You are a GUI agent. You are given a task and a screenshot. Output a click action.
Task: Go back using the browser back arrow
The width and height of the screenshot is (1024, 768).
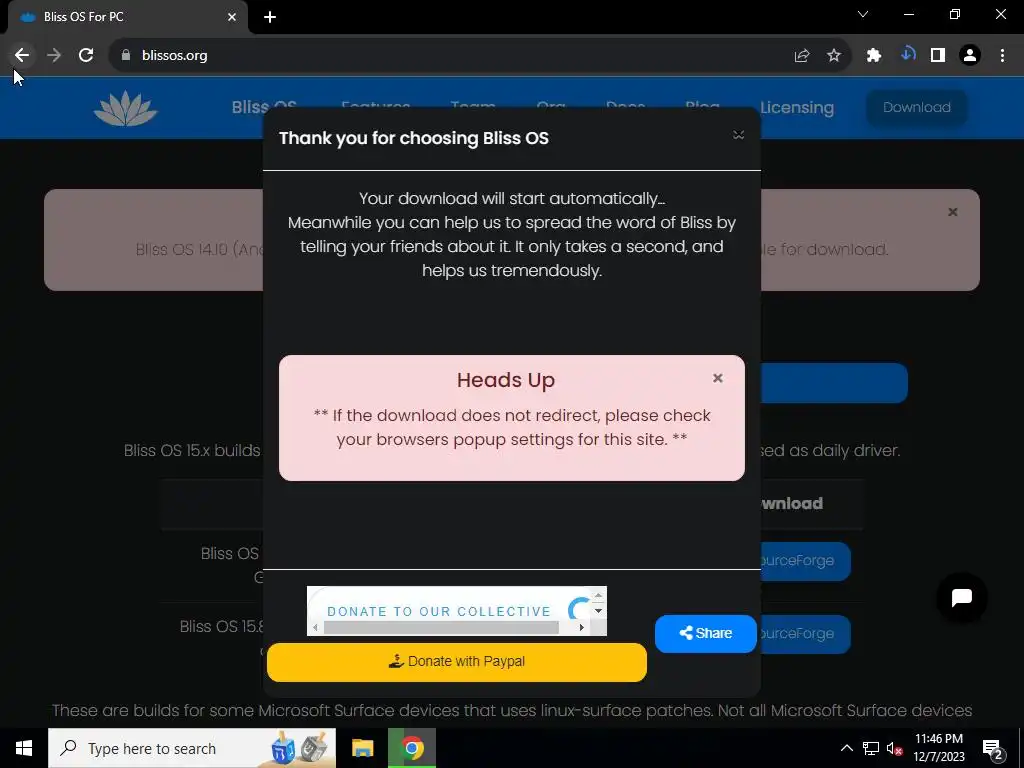tap(22, 56)
